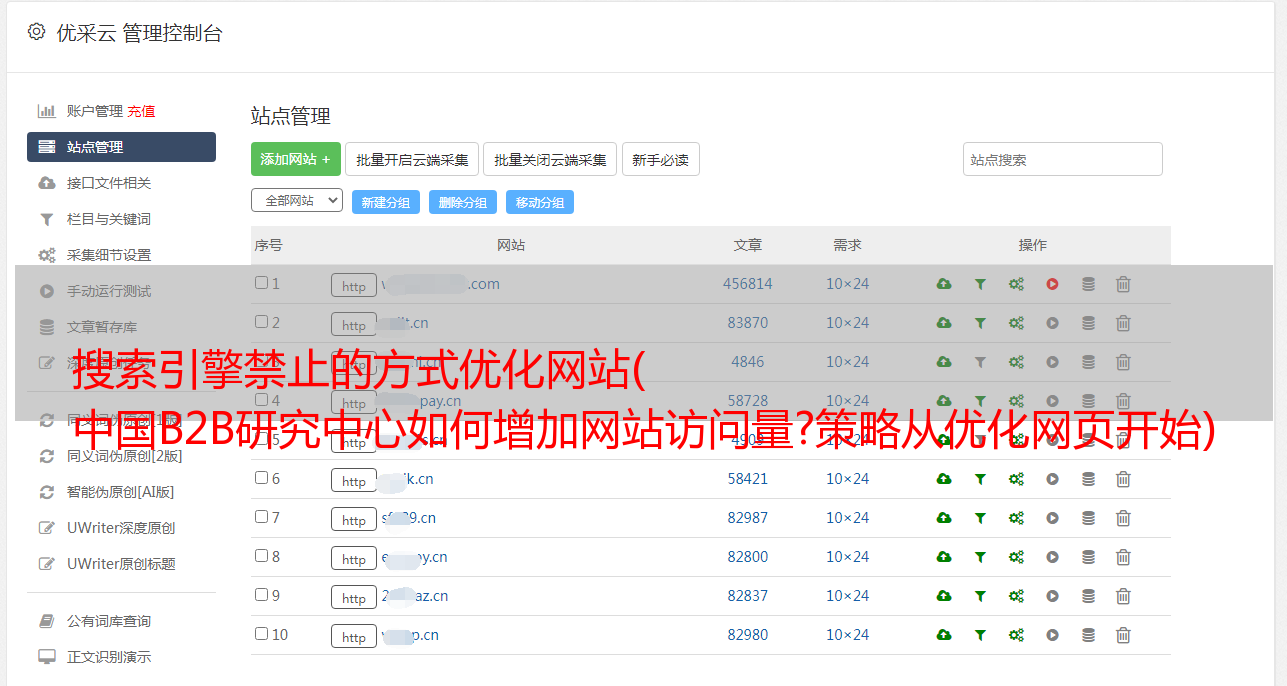Open UWriter原创标题 sidebar item
Viewport: 1287px width, 686px height.
pos(121,564)
